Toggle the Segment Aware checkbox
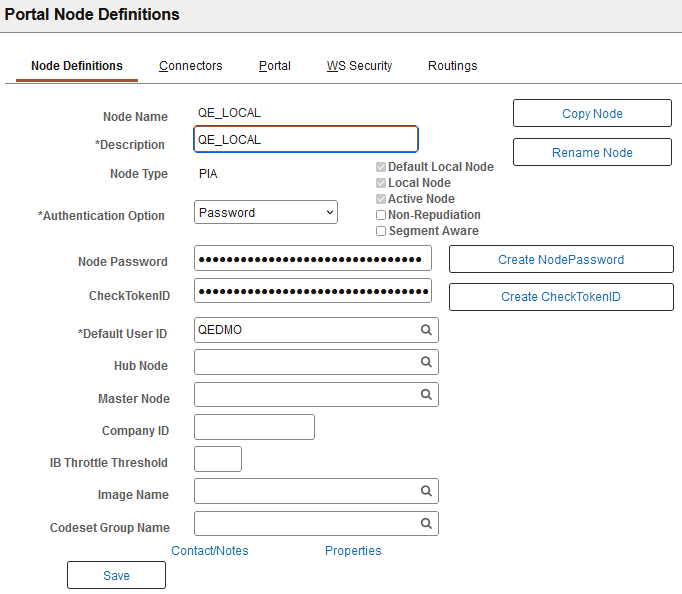682x594 pixels. coord(381,231)
